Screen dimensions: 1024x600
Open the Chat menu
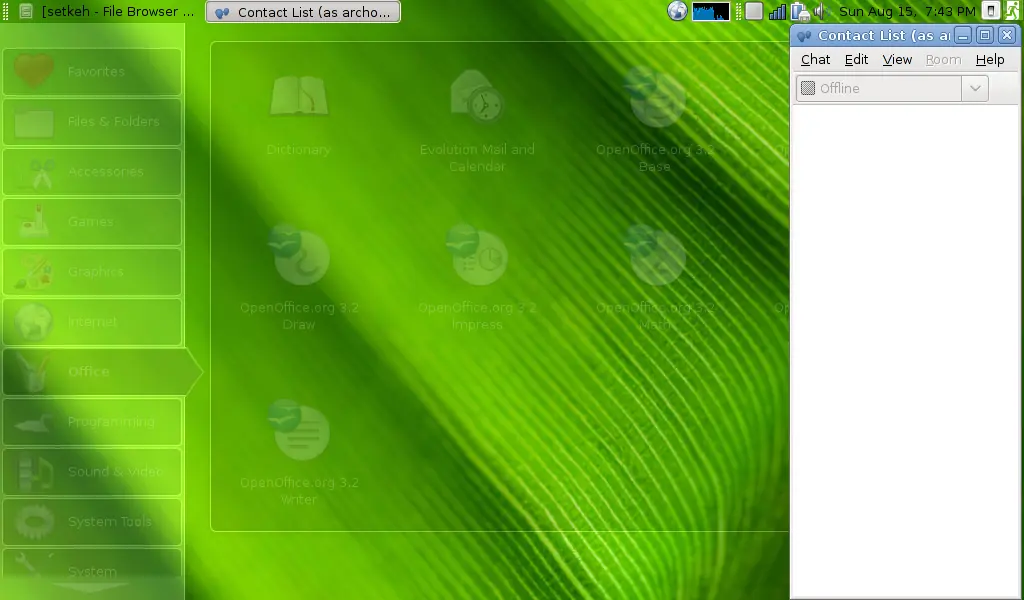pyautogui.click(x=815, y=59)
